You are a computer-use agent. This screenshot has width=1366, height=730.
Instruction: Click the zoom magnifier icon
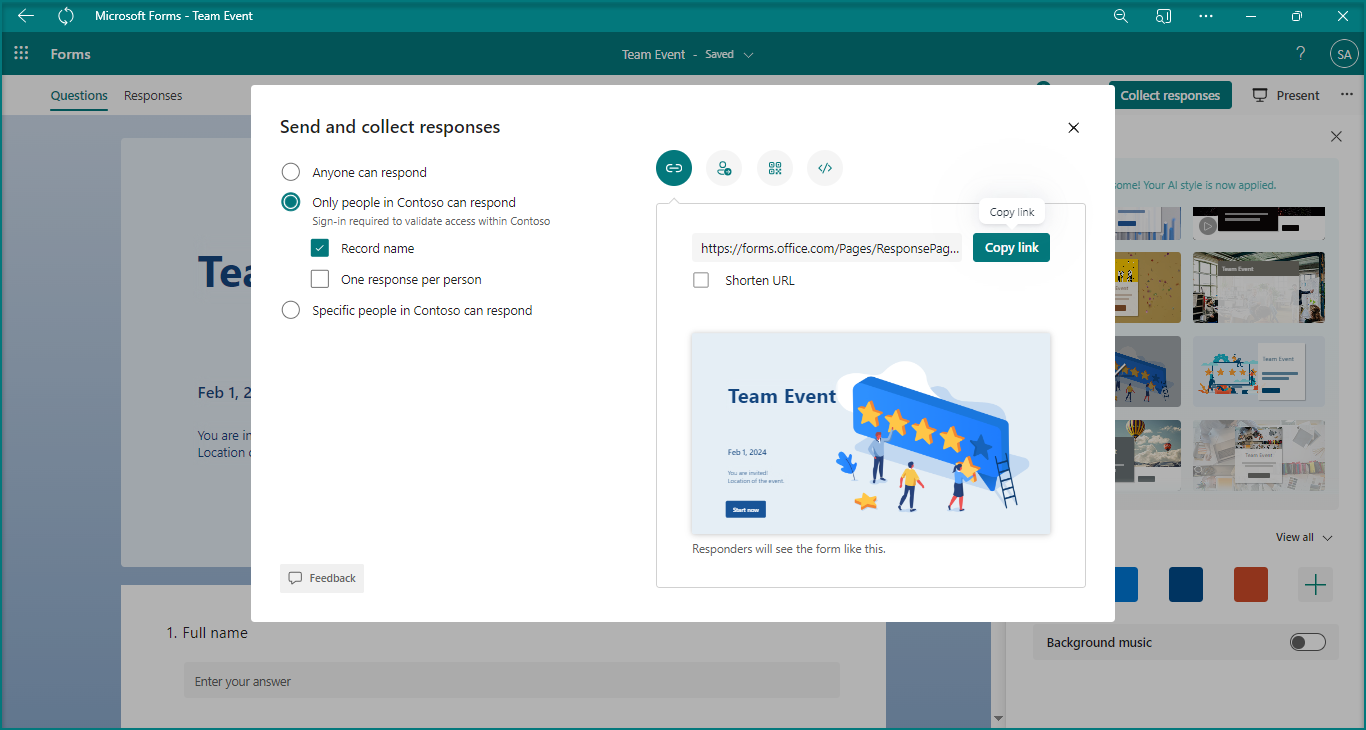(1121, 16)
